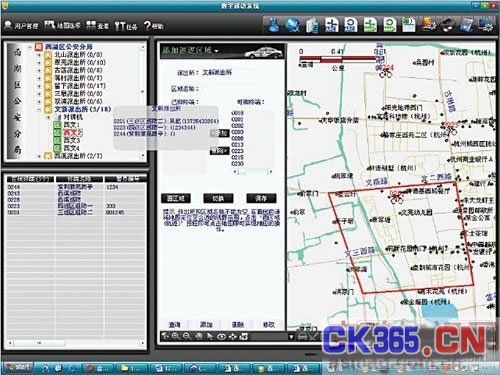
Task: Collapse the 西湖区公安分局 root node
Action: tap(30, 47)
